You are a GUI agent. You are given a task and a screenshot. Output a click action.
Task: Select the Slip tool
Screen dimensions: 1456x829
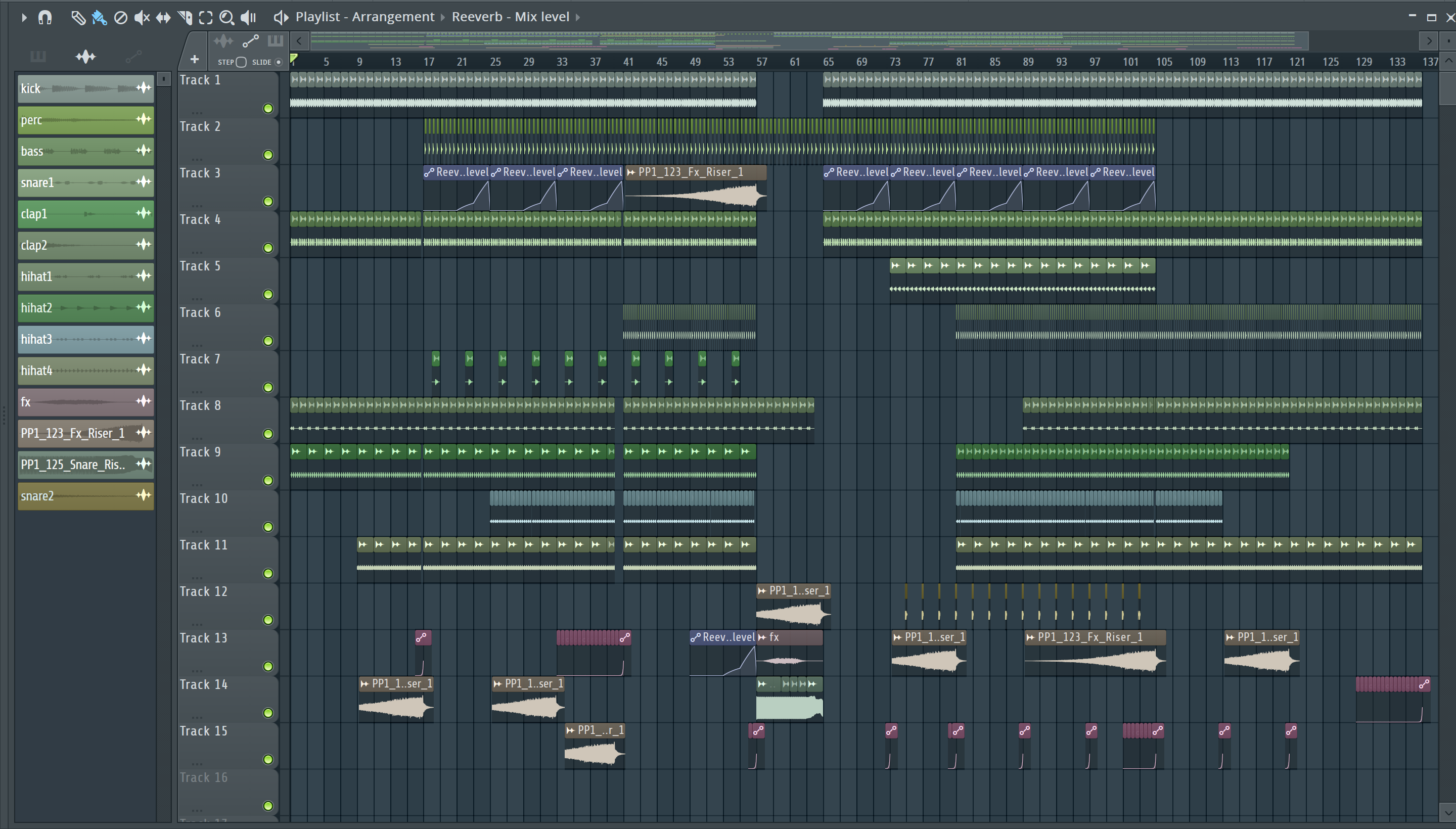point(163,18)
